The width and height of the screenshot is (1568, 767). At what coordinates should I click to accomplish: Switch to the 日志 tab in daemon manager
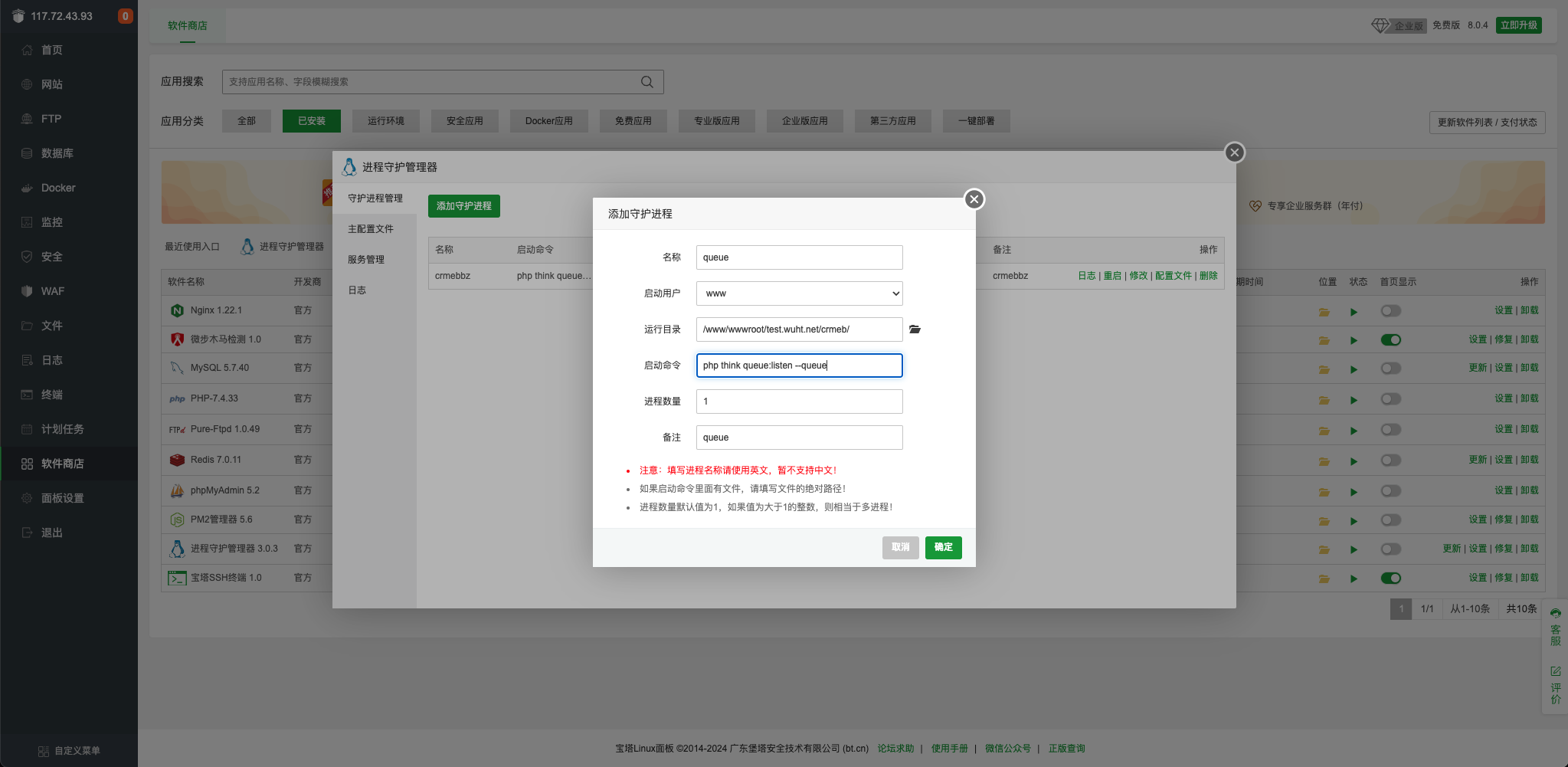[x=375, y=290]
